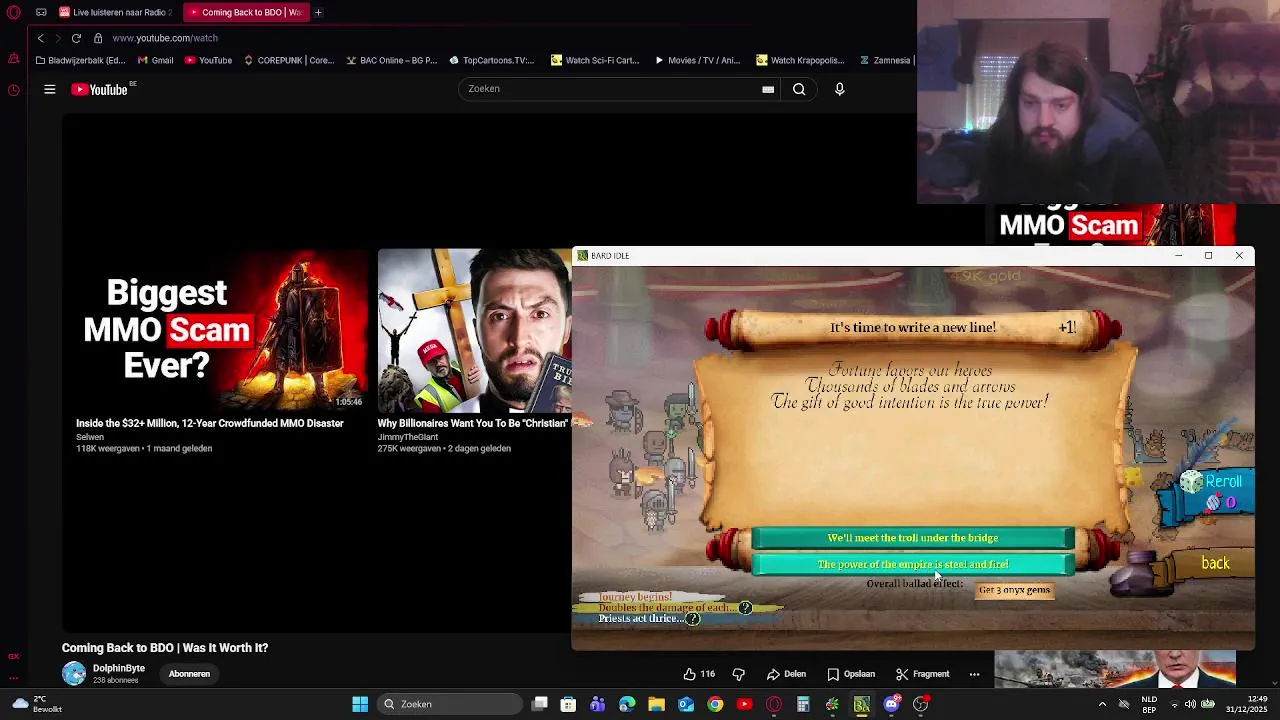Open Inside the $32+ Million video title

click(x=210, y=423)
